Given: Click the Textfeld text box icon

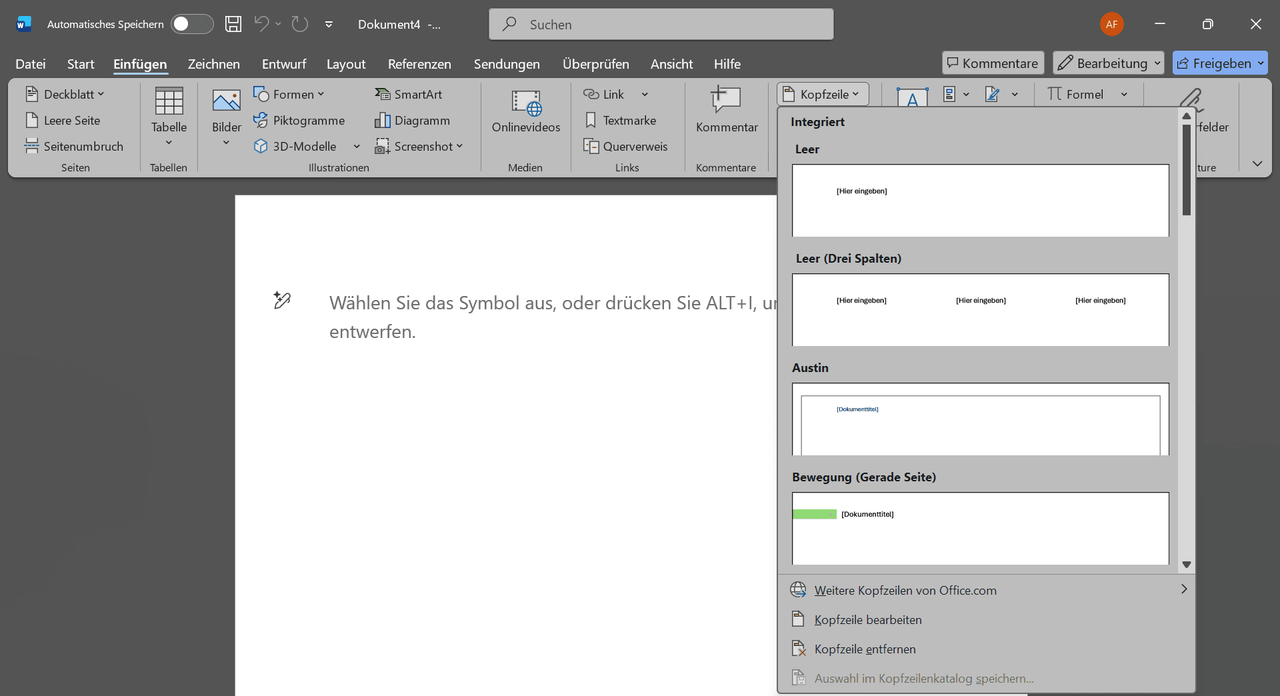Looking at the screenshot, I should [x=911, y=96].
